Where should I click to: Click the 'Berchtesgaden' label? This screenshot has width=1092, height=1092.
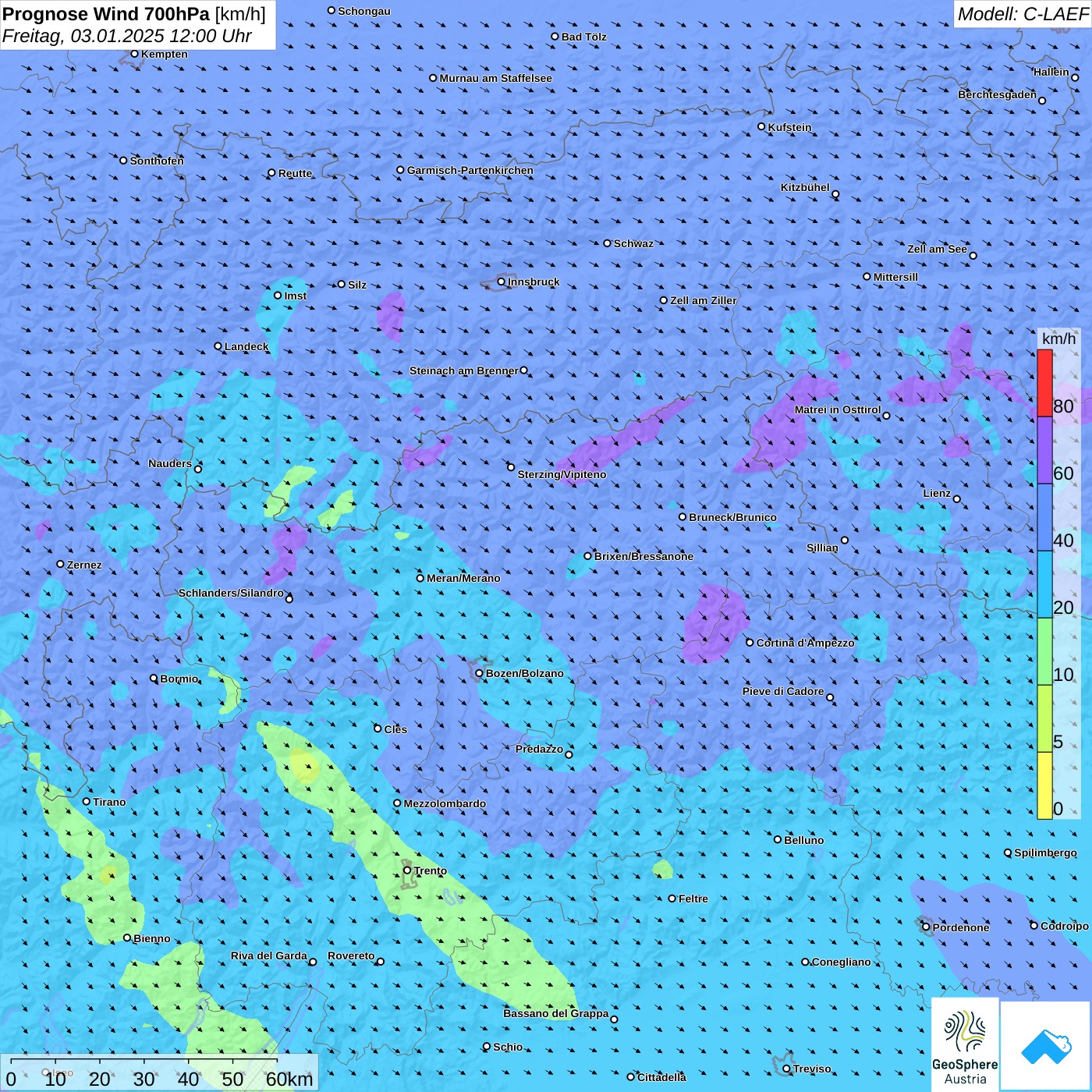coord(998,94)
